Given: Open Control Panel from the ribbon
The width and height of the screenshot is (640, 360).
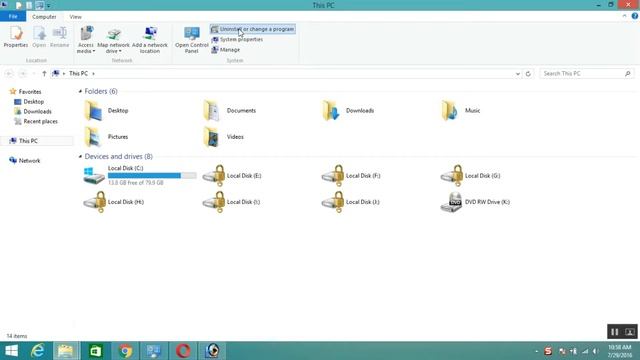Looking at the screenshot, I should [x=191, y=40].
